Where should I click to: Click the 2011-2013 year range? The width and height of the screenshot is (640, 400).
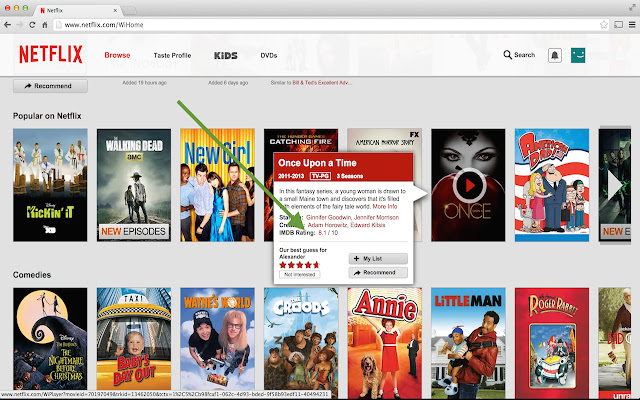coord(291,176)
